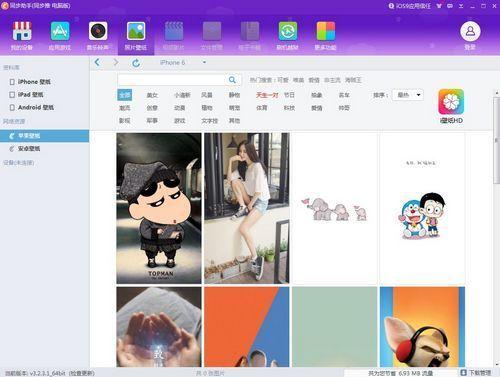Open 下载管理 download manager icon
The width and height of the screenshot is (500, 377).
pyautogui.click(x=463, y=372)
